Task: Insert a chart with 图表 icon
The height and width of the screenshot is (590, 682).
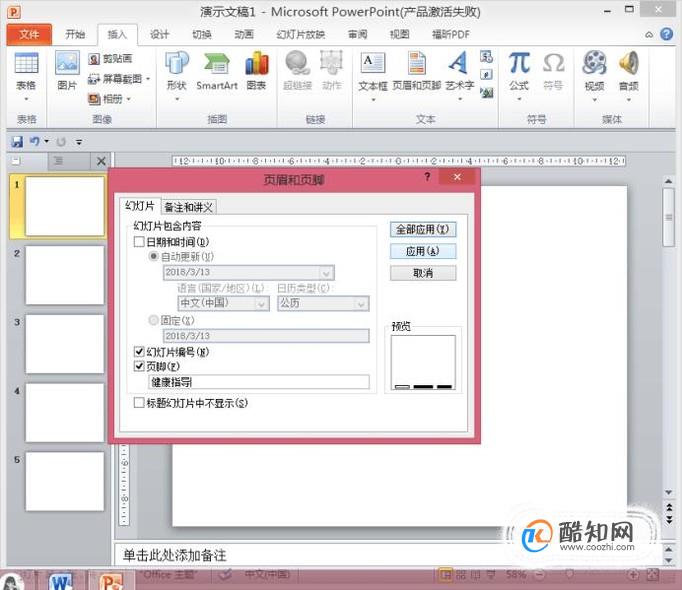Action: pyautogui.click(x=256, y=71)
